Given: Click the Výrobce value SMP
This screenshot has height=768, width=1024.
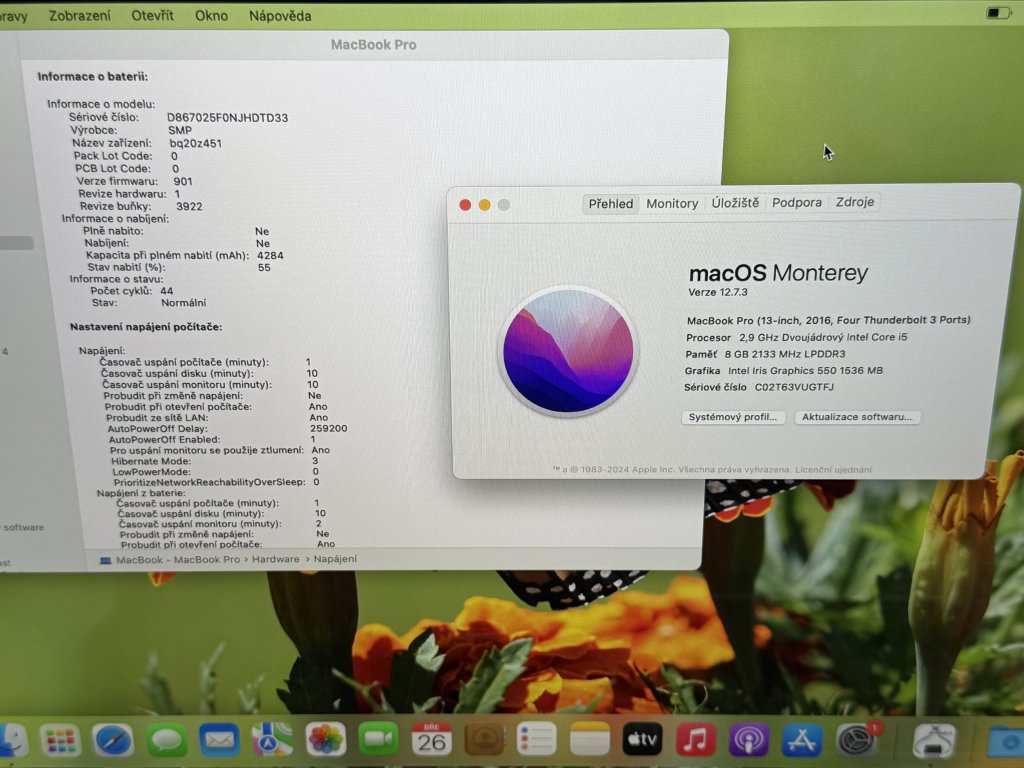Looking at the screenshot, I should (x=180, y=130).
